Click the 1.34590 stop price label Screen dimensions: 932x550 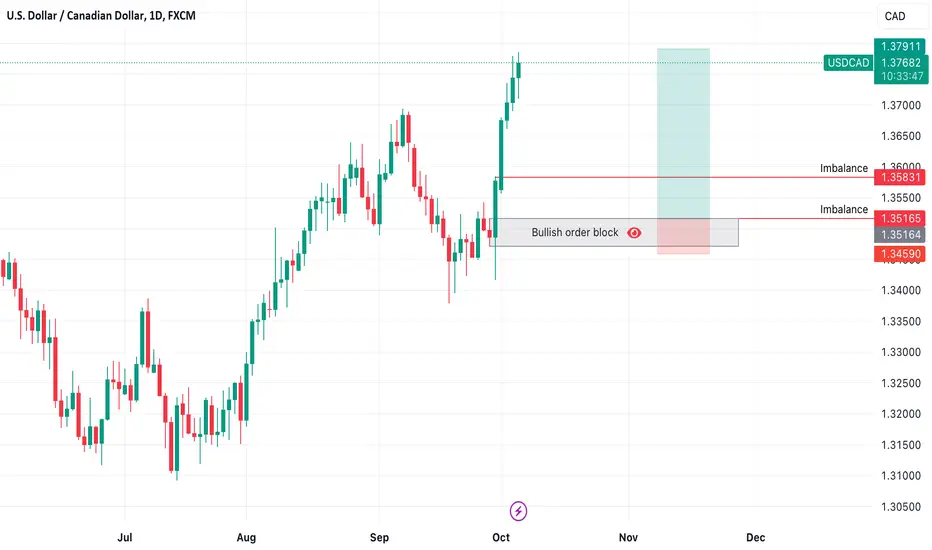point(900,254)
